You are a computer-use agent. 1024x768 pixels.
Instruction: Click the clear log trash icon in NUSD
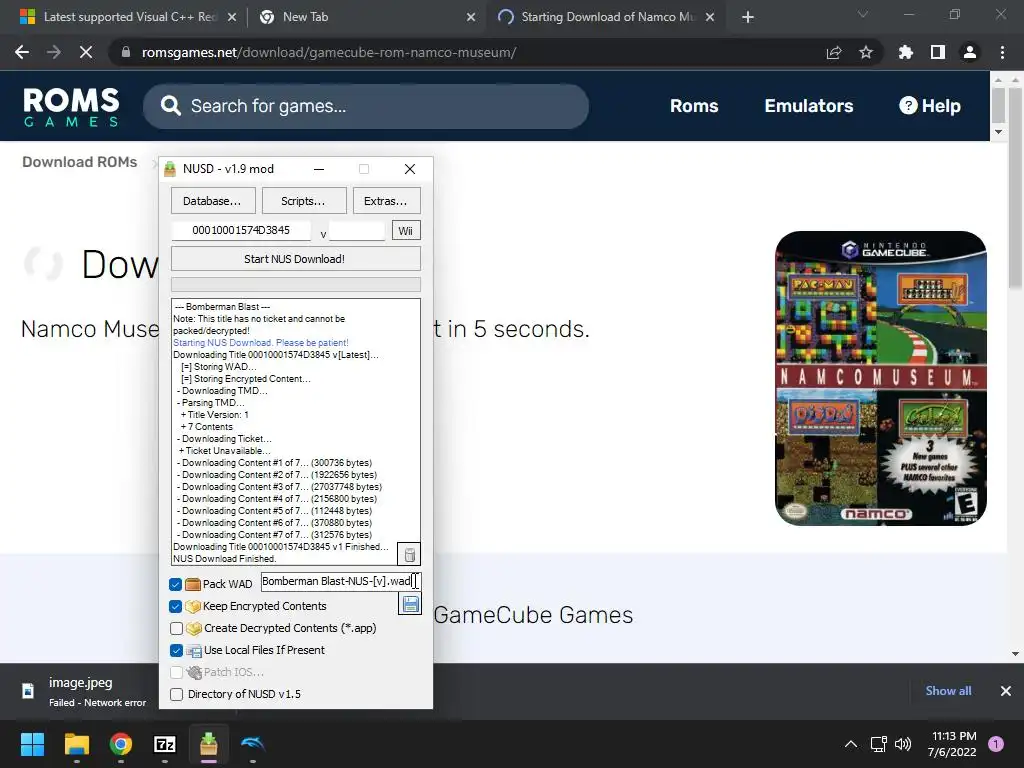click(x=409, y=555)
